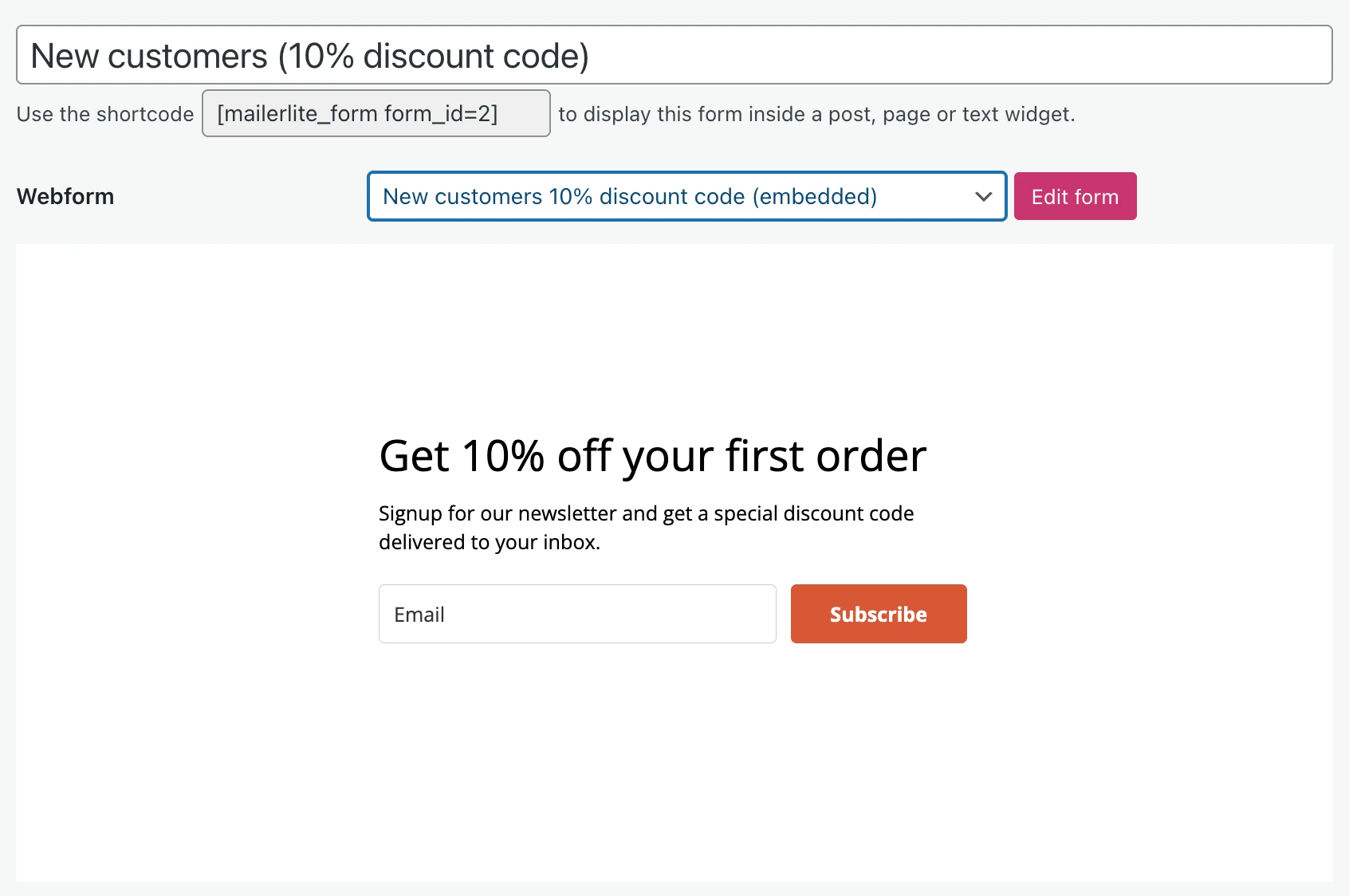Viewport: 1349px width, 896px height.
Task: Click the word 'Subscribe' on the button
Action: click(x=878, y=615)
